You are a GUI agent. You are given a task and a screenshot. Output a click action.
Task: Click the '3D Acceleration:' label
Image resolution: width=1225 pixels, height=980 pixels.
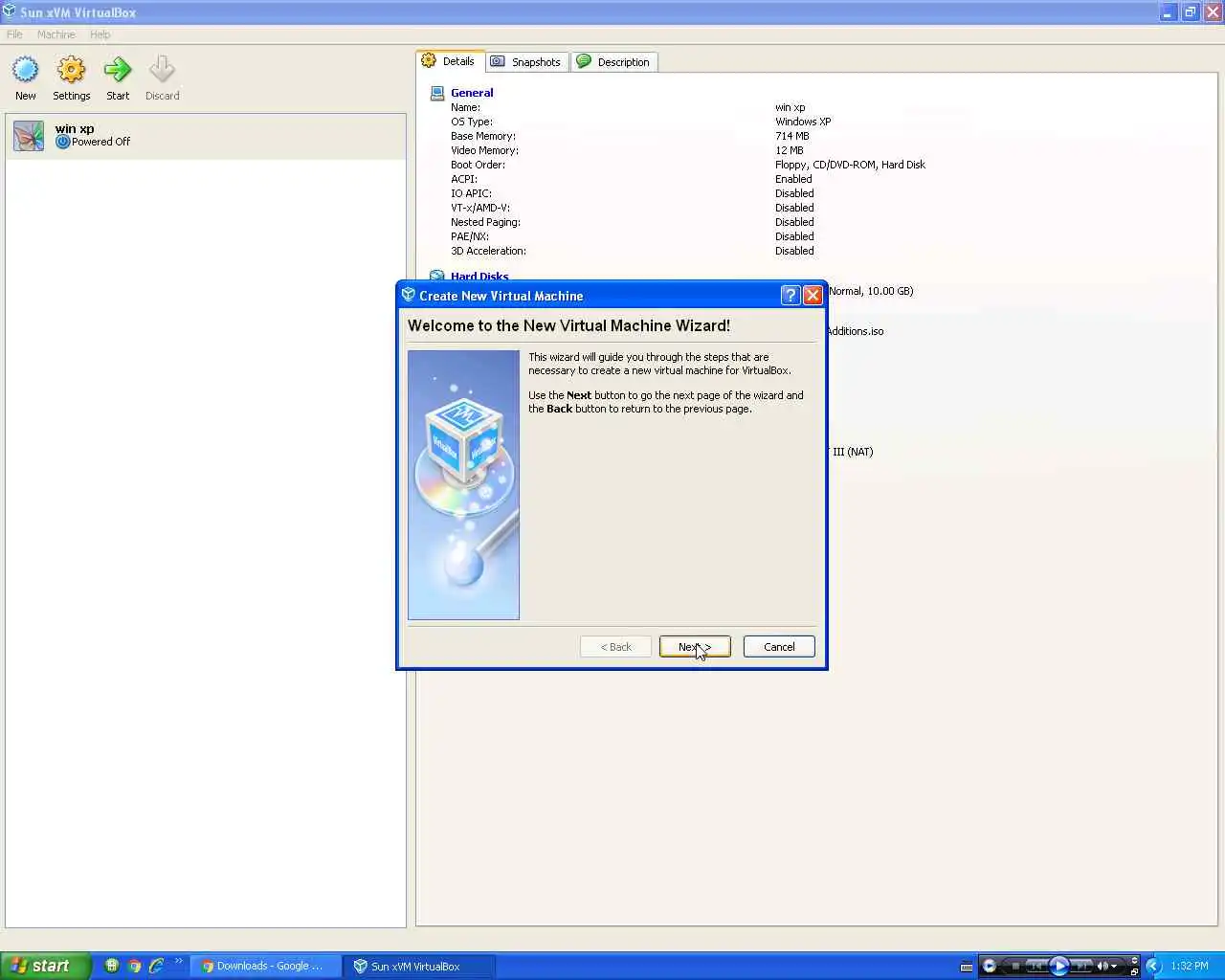[x=488, y=251]
